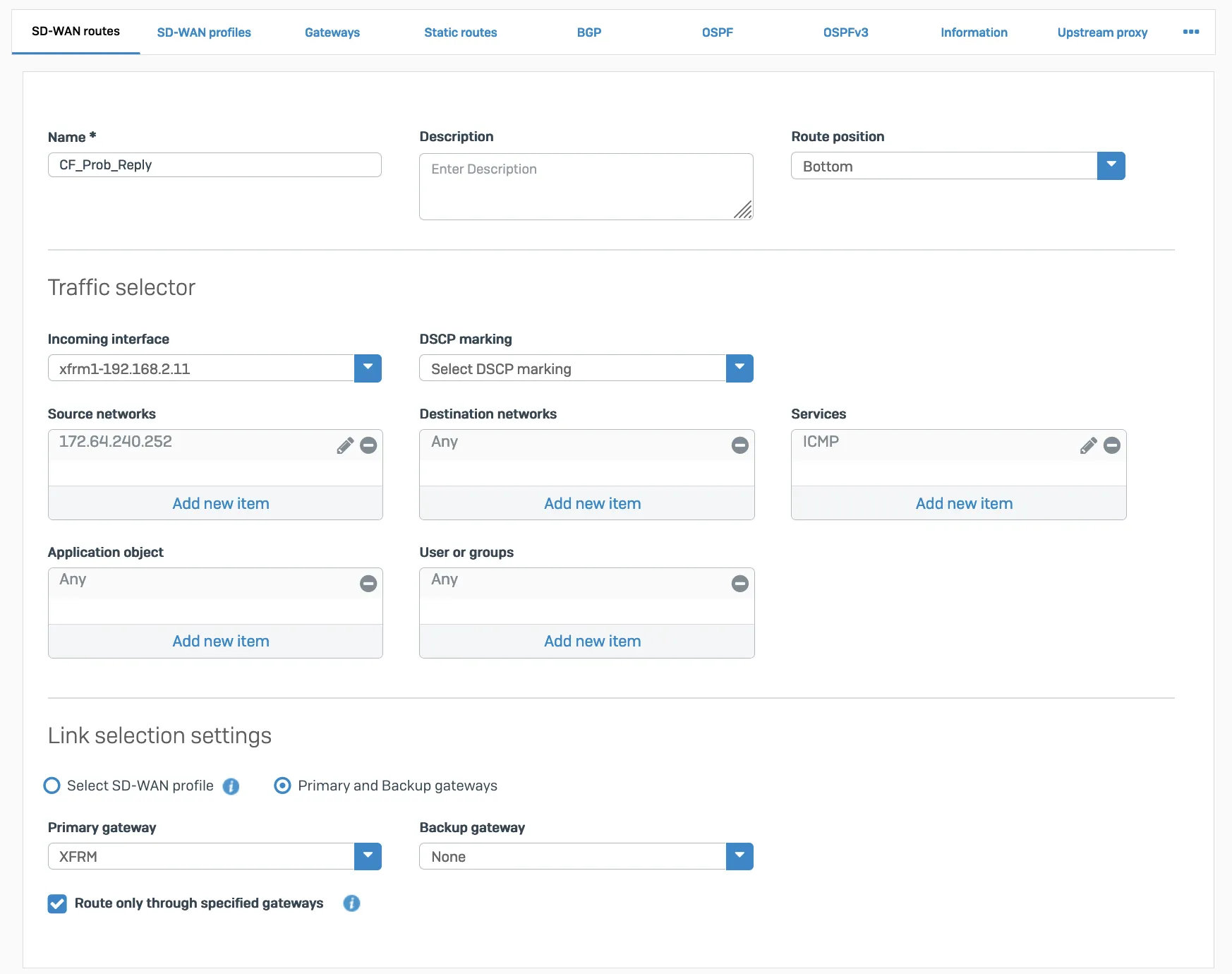Remove the 172.64.240.252 source network
Screen dimensions: 1232x974
click(x=368, y=445)
